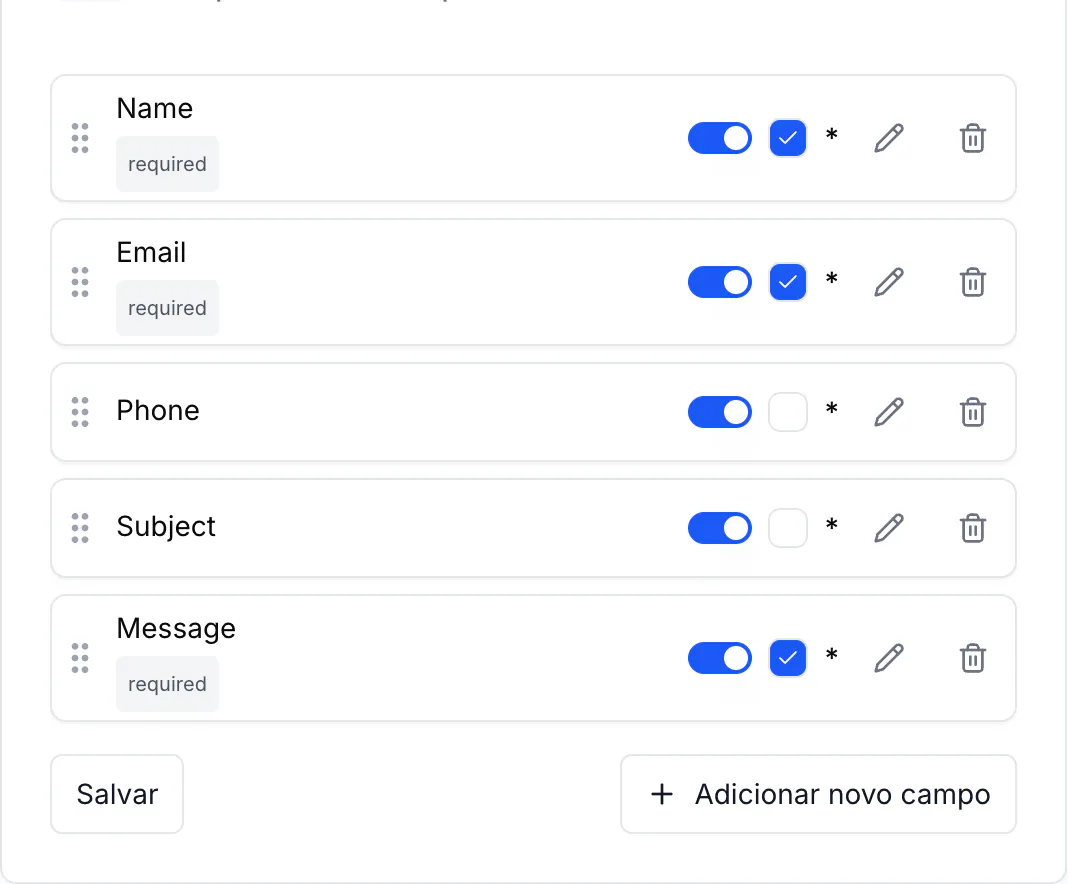This screenshot has height=884, width=1068.
Task: Open edit for the Phone field
Action: pyautogui.click(x=889, y=412)
